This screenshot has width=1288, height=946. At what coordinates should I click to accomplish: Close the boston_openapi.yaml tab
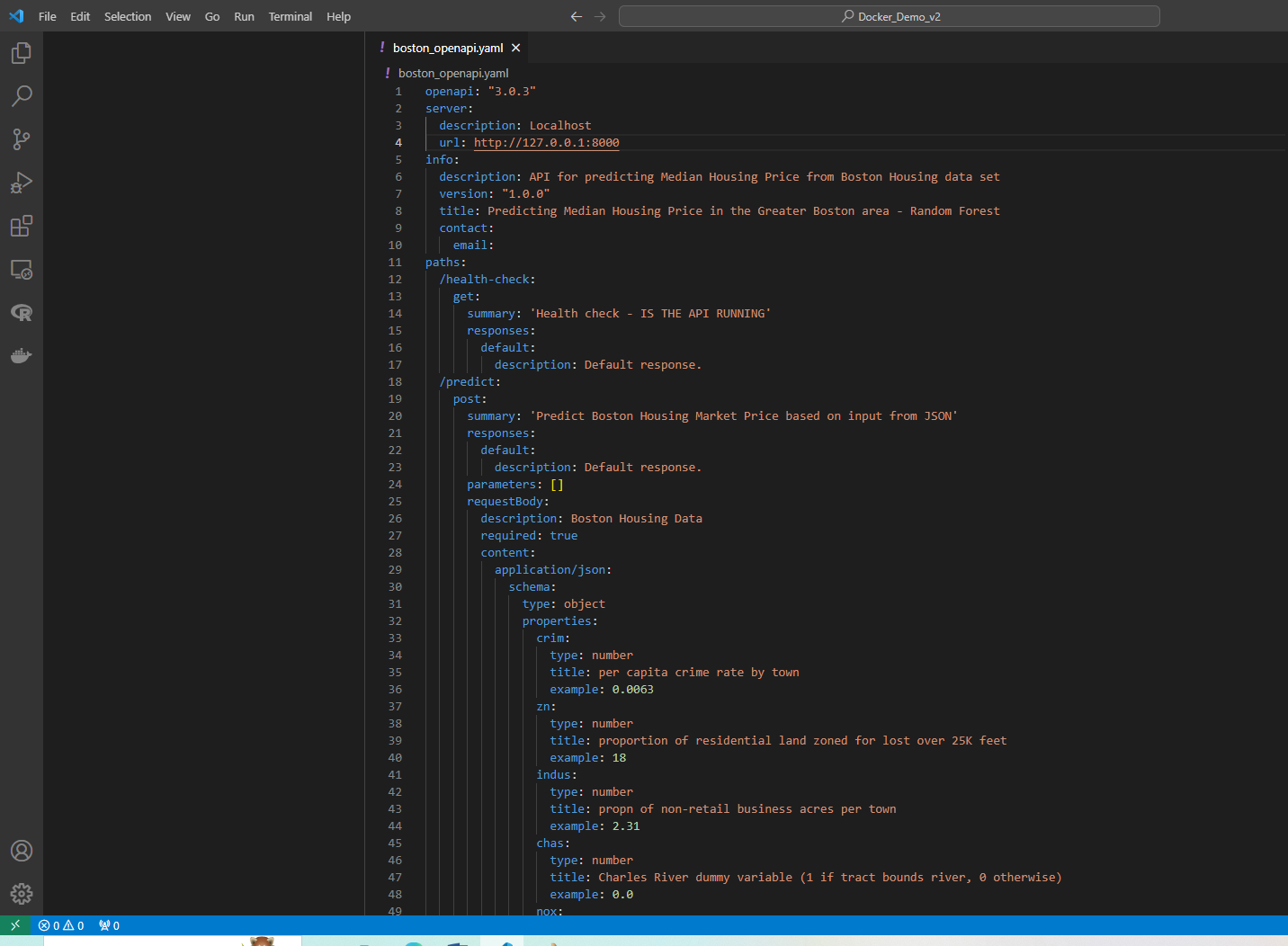point(516,48)
